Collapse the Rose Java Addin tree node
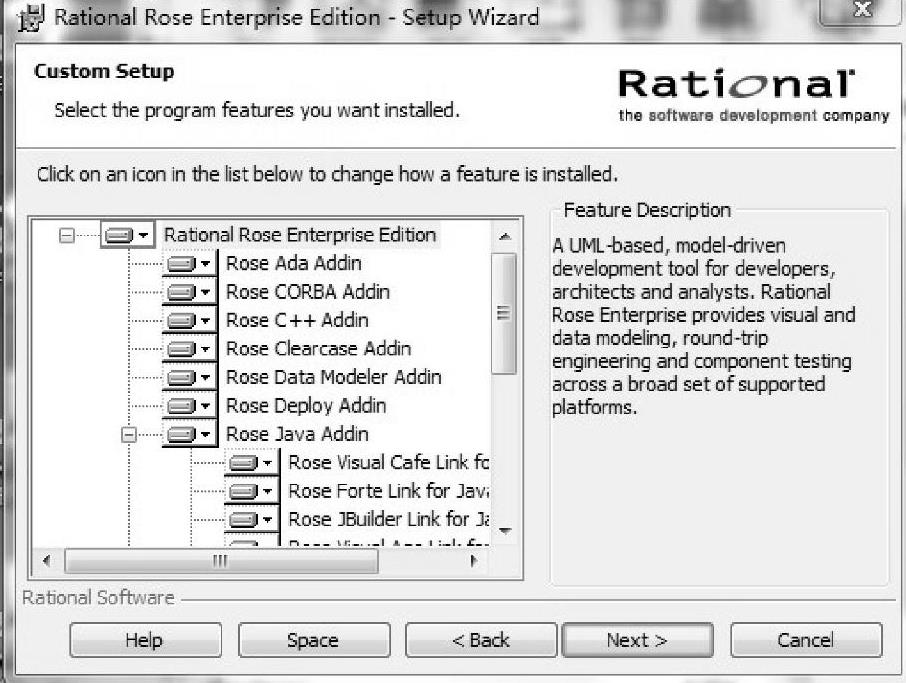The height and width of the screenshot is (683, 906). (x=129, y=435)
